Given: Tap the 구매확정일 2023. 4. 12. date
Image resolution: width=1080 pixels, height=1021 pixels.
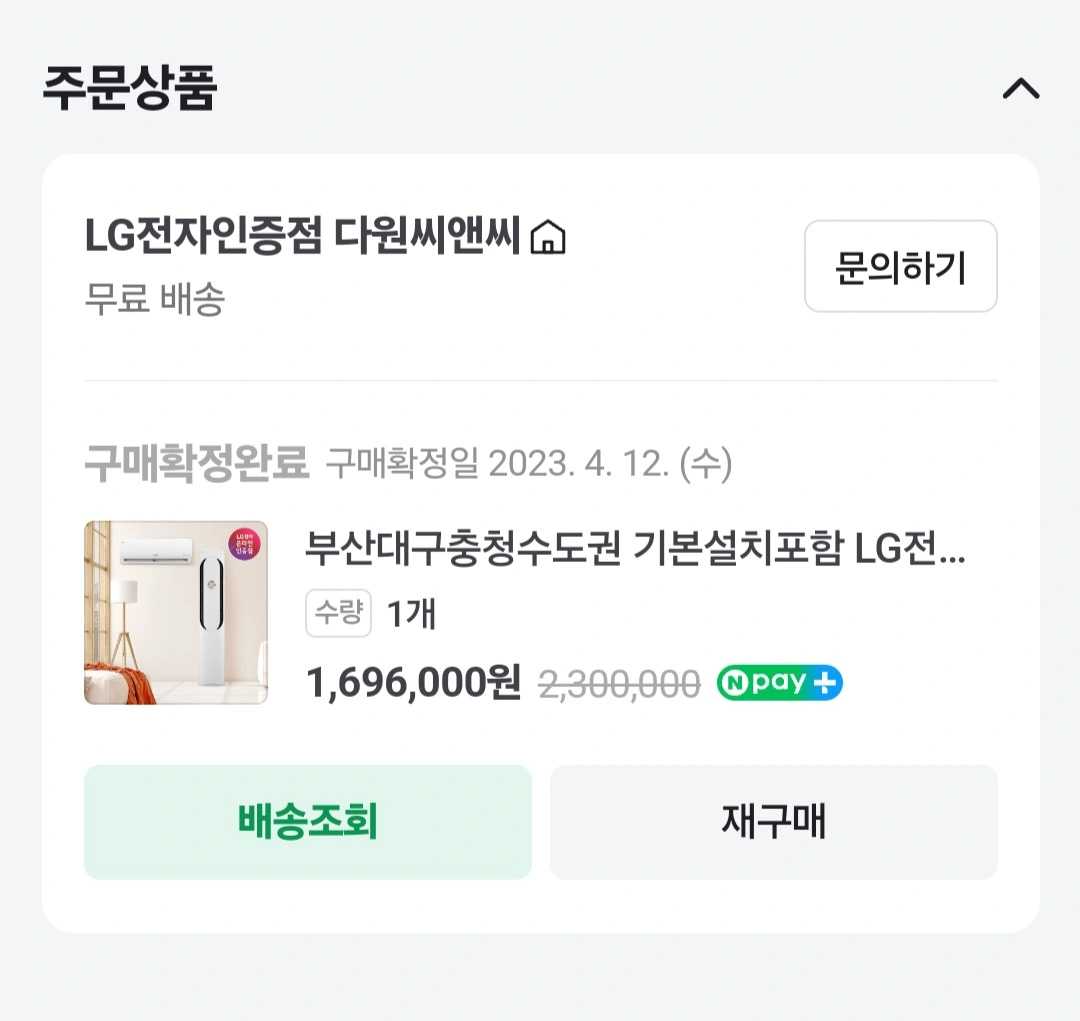Looking at the screenshot, I should pos(529,464).
